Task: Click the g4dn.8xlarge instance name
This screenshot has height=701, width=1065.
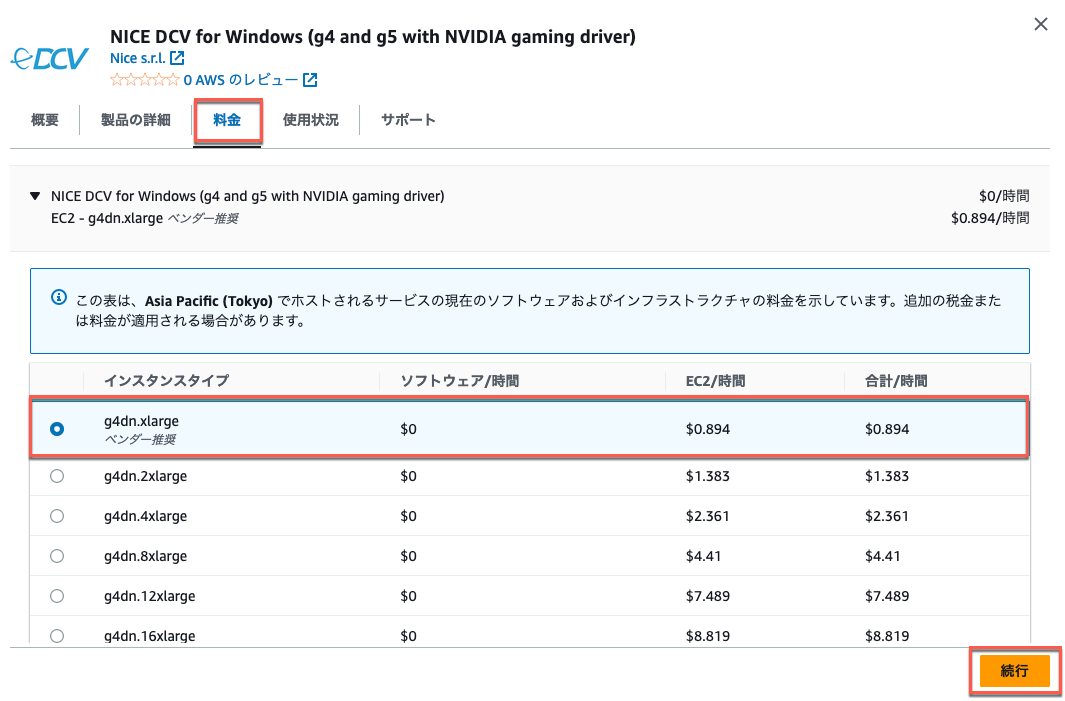Action: pos(145,556)
